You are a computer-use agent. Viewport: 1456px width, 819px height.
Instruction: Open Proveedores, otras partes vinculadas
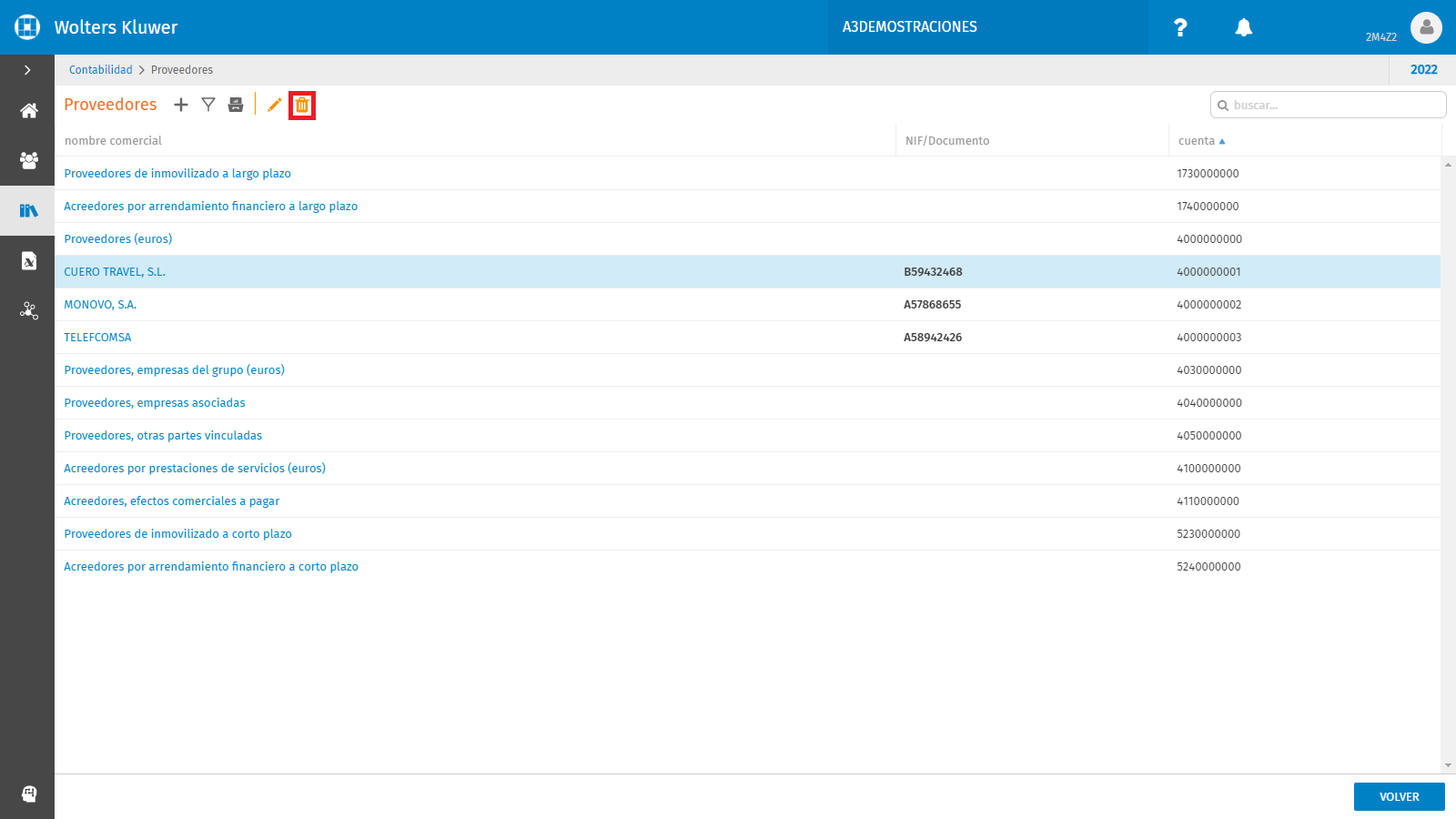tap(163, 436)
